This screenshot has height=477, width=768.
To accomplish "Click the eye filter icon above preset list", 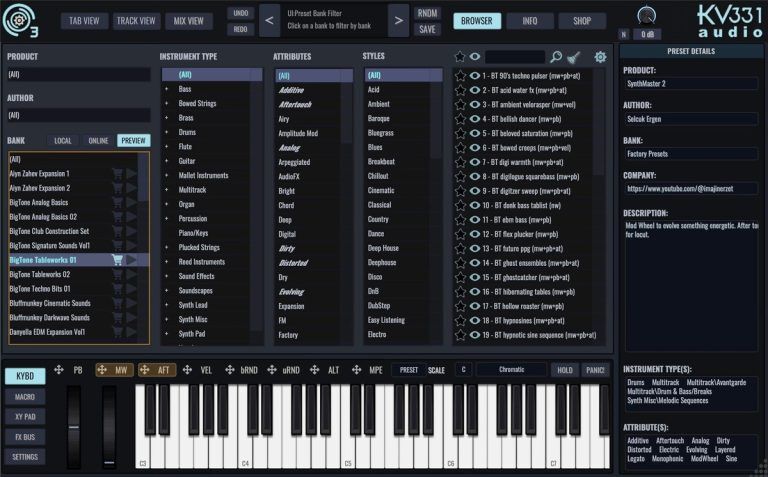I will (x=475, y=57).
